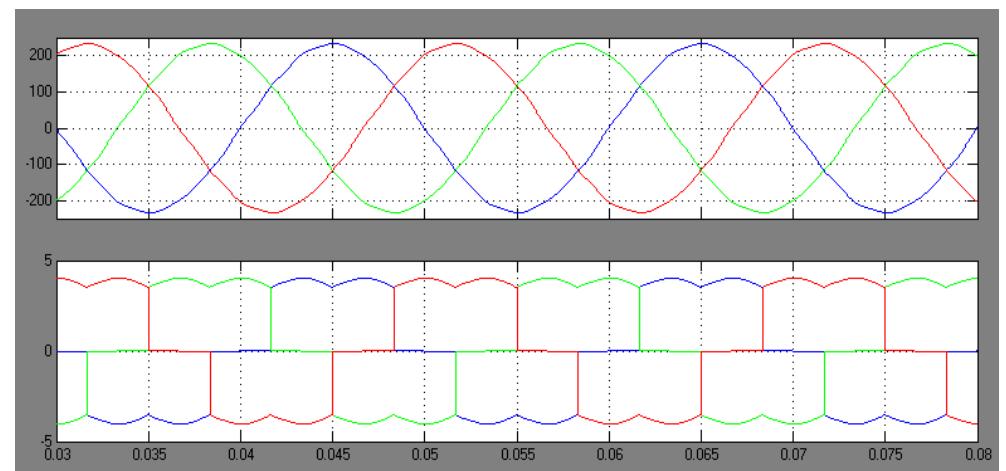Click the -100 label on upper plot
Viewport: 1006px width, 471px height.
pyautogui.click(x=38, y=165)
